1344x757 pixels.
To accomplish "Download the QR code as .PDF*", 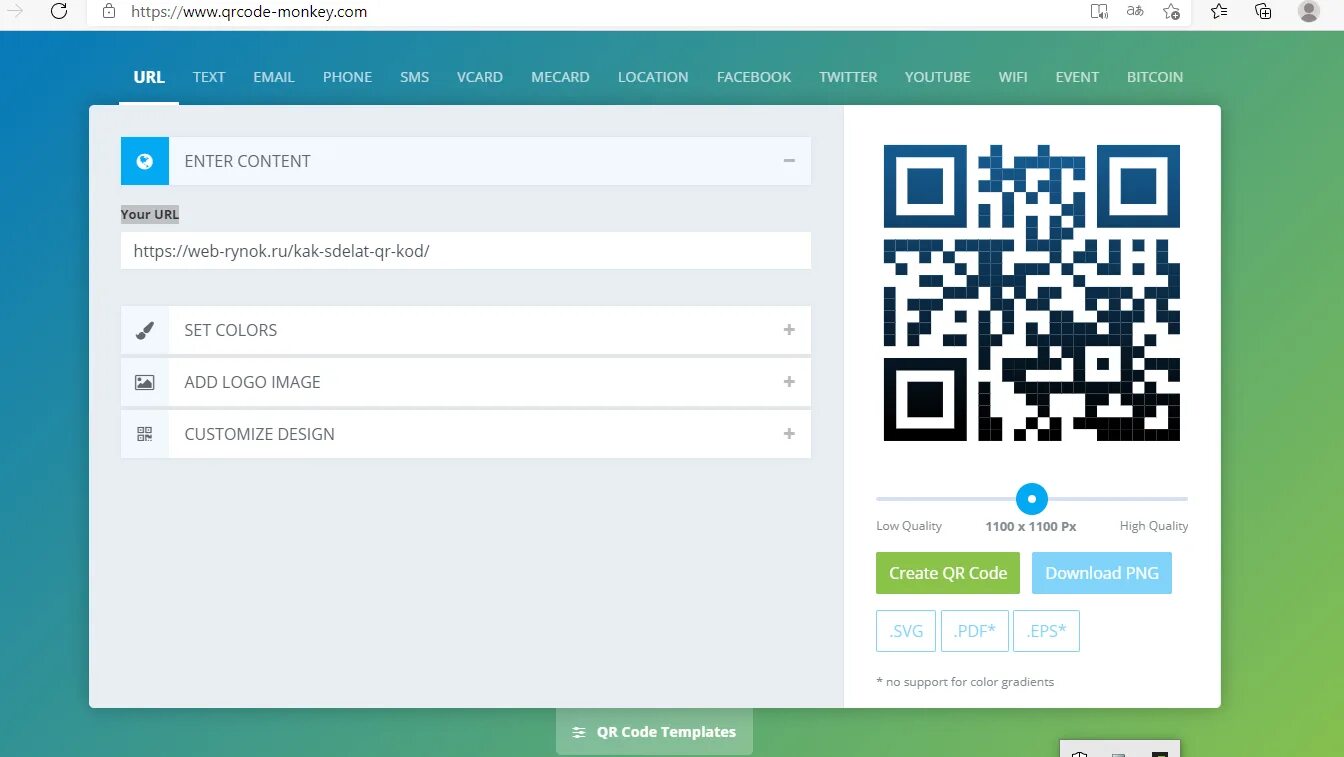I will tap(974, 631).
